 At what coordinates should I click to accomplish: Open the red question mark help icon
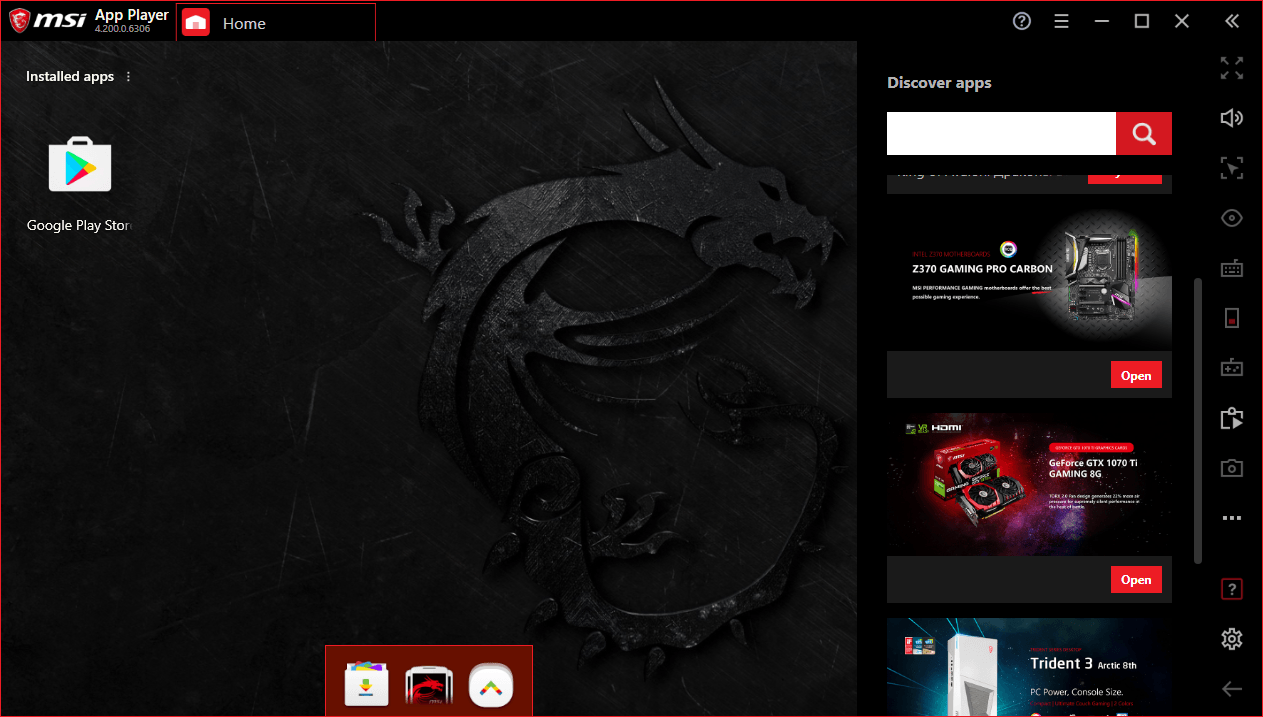click(x=1232, y=589)
